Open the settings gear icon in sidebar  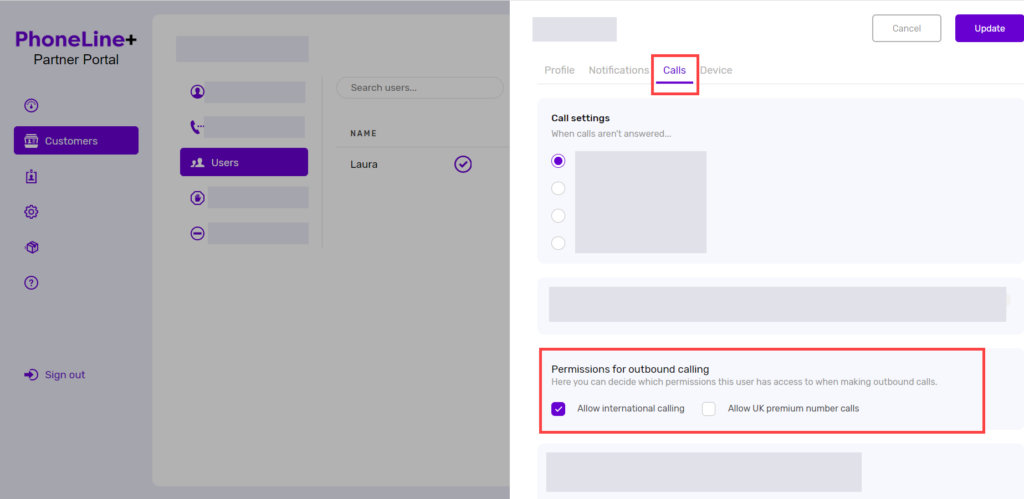click(31, 212)
